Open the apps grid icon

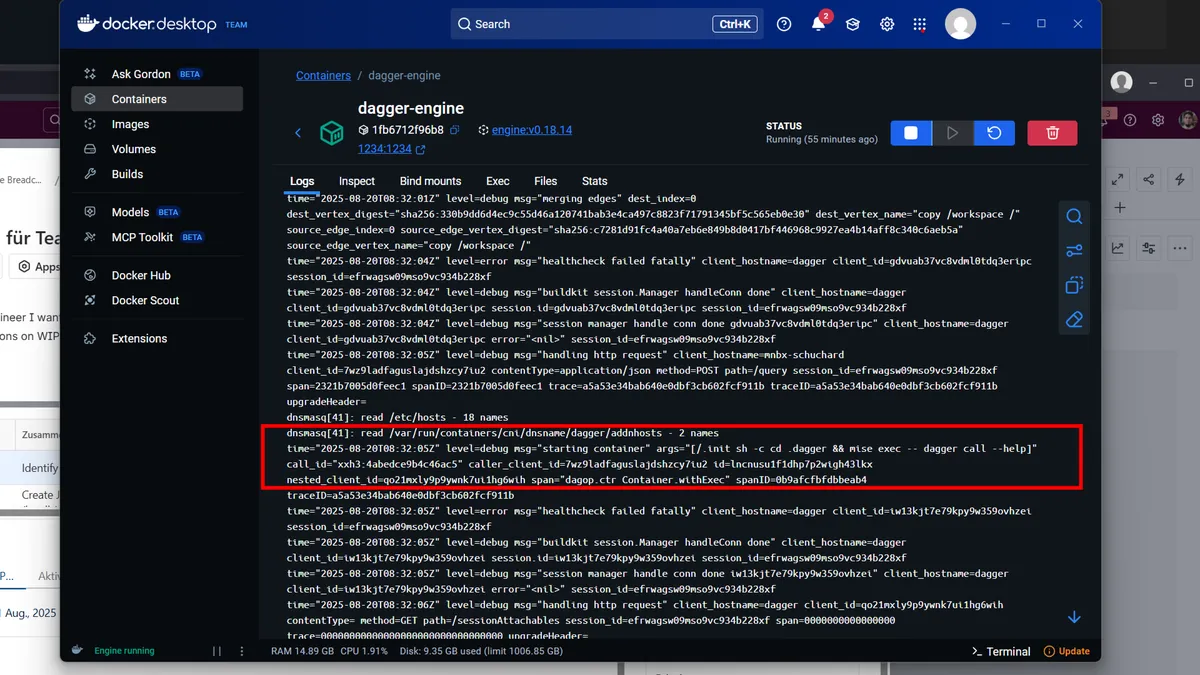coord(920,24)
